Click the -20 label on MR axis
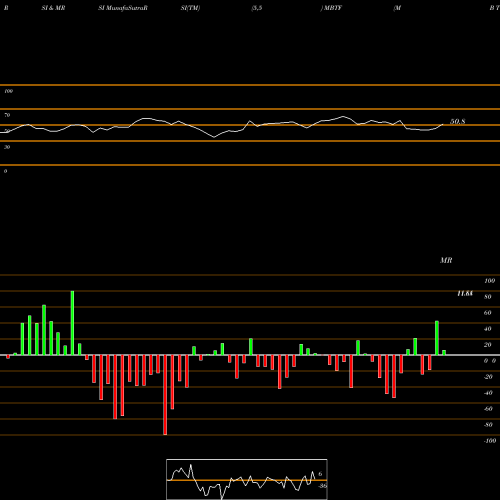Image resolution: width=500 pixels, height=500 pixels. [488, 377]
